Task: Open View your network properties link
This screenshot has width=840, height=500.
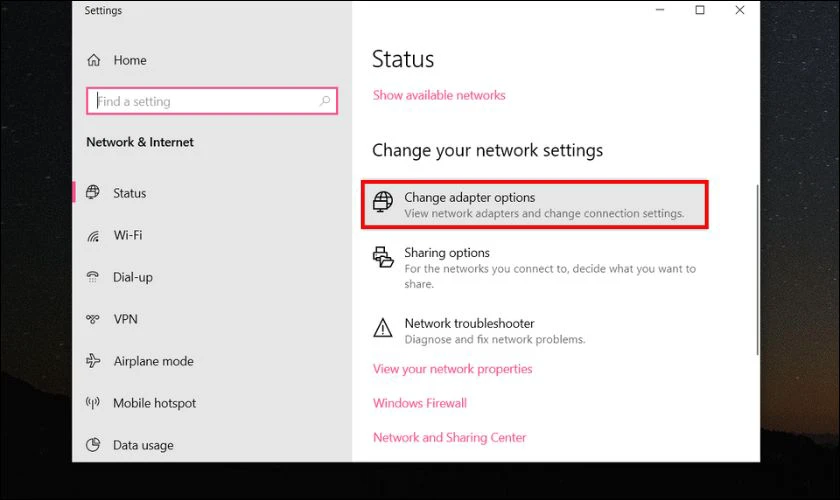Action: (452, 369)
